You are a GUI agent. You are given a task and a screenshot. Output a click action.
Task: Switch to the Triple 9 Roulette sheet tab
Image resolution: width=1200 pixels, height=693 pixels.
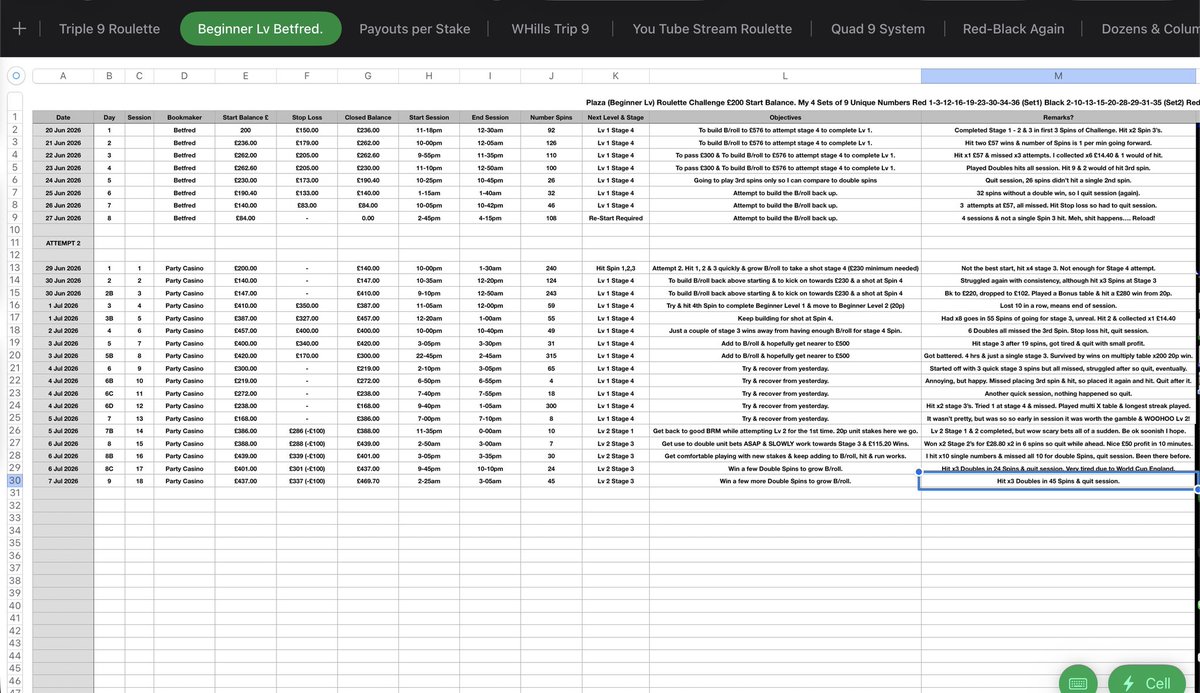pos(109,29)
